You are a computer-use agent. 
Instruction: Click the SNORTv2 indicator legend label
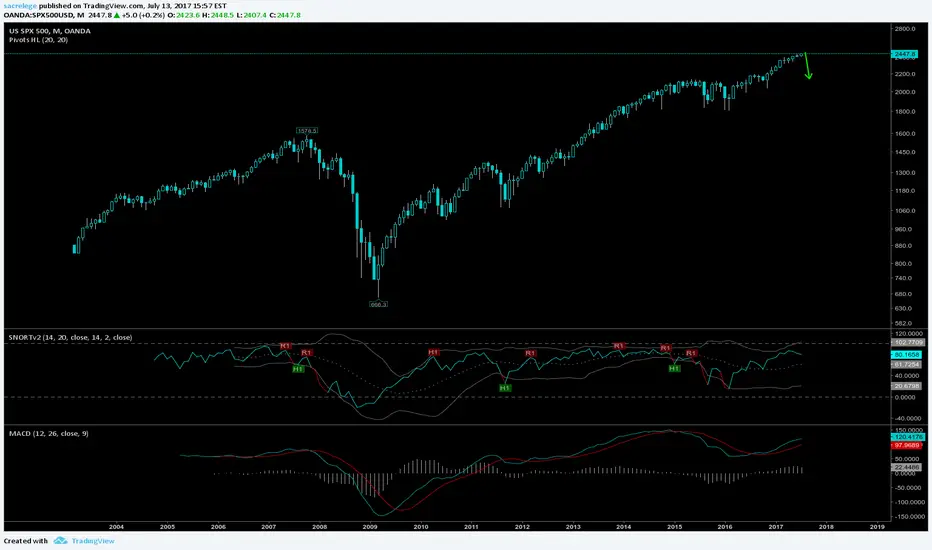70,337
